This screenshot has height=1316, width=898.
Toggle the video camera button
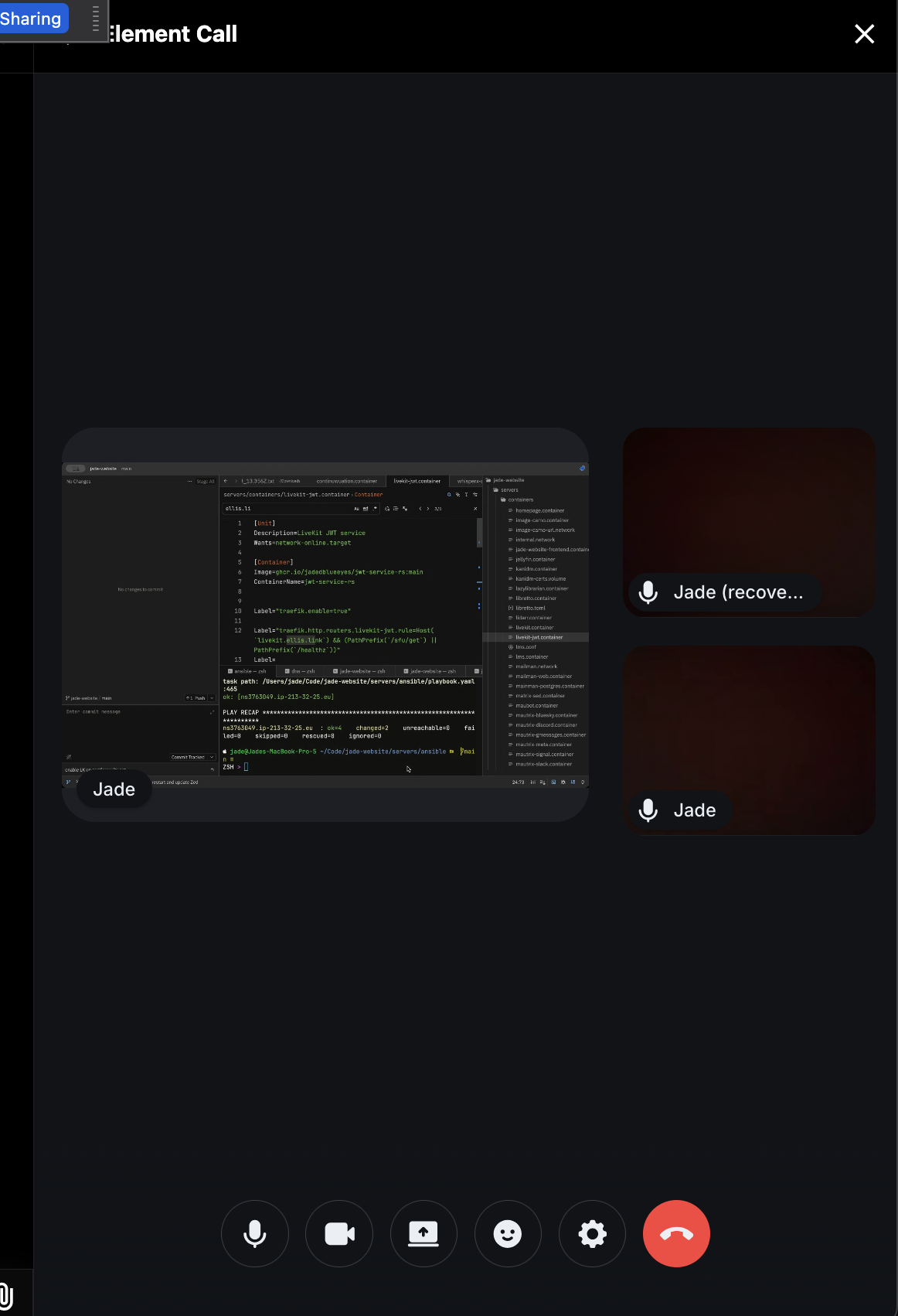point(339,1234)
